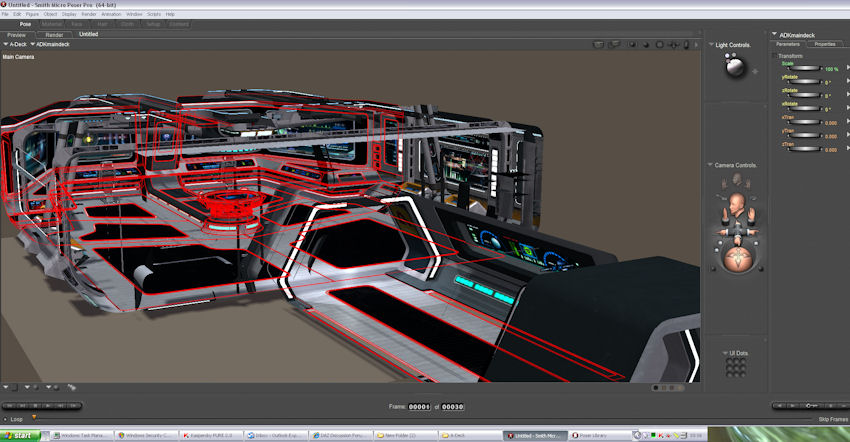
Task: Collapse the Light Controls panel arrow
Action: click(709, 45)
